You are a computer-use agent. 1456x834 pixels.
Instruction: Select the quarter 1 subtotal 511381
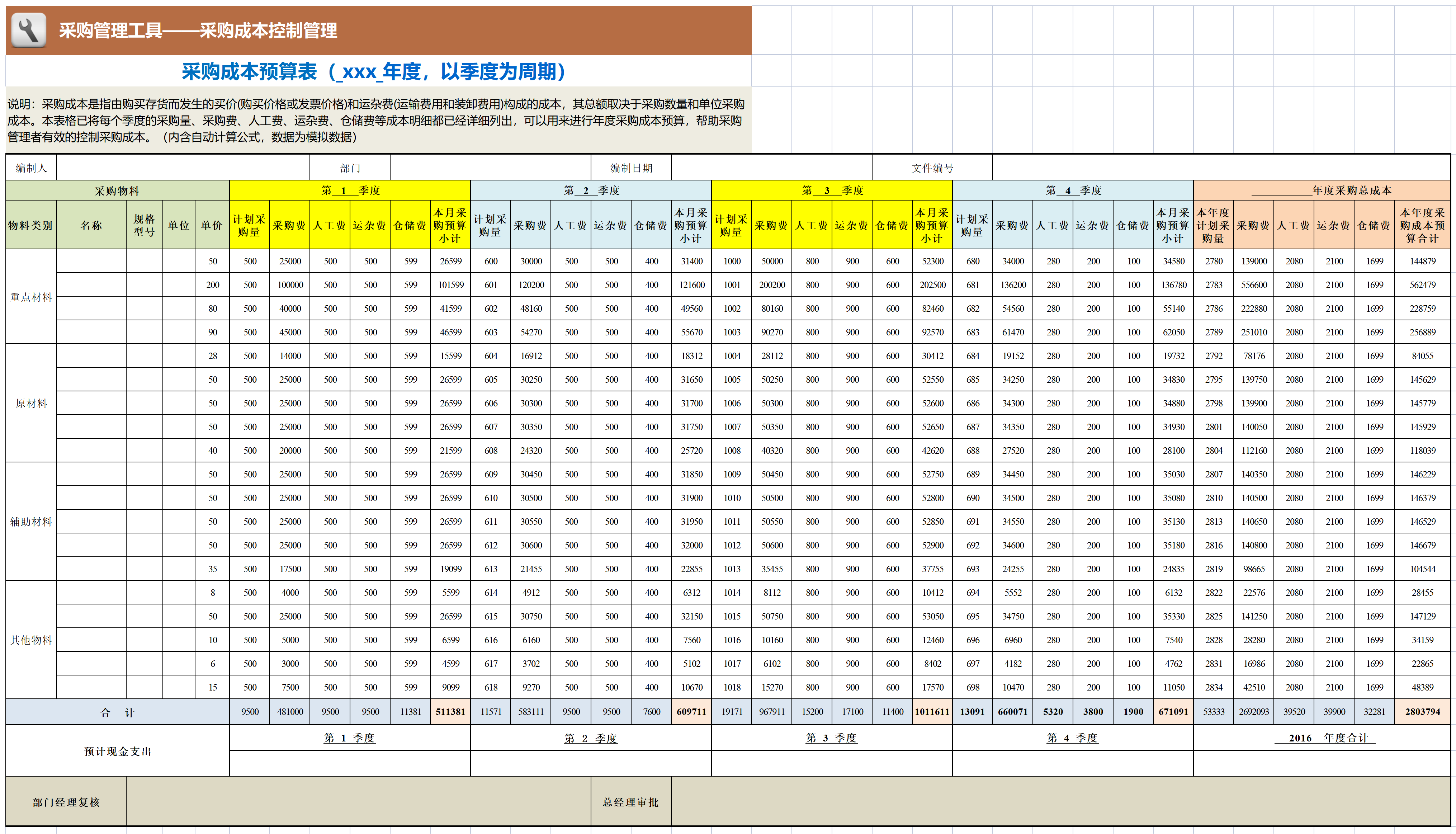[450, 712]
